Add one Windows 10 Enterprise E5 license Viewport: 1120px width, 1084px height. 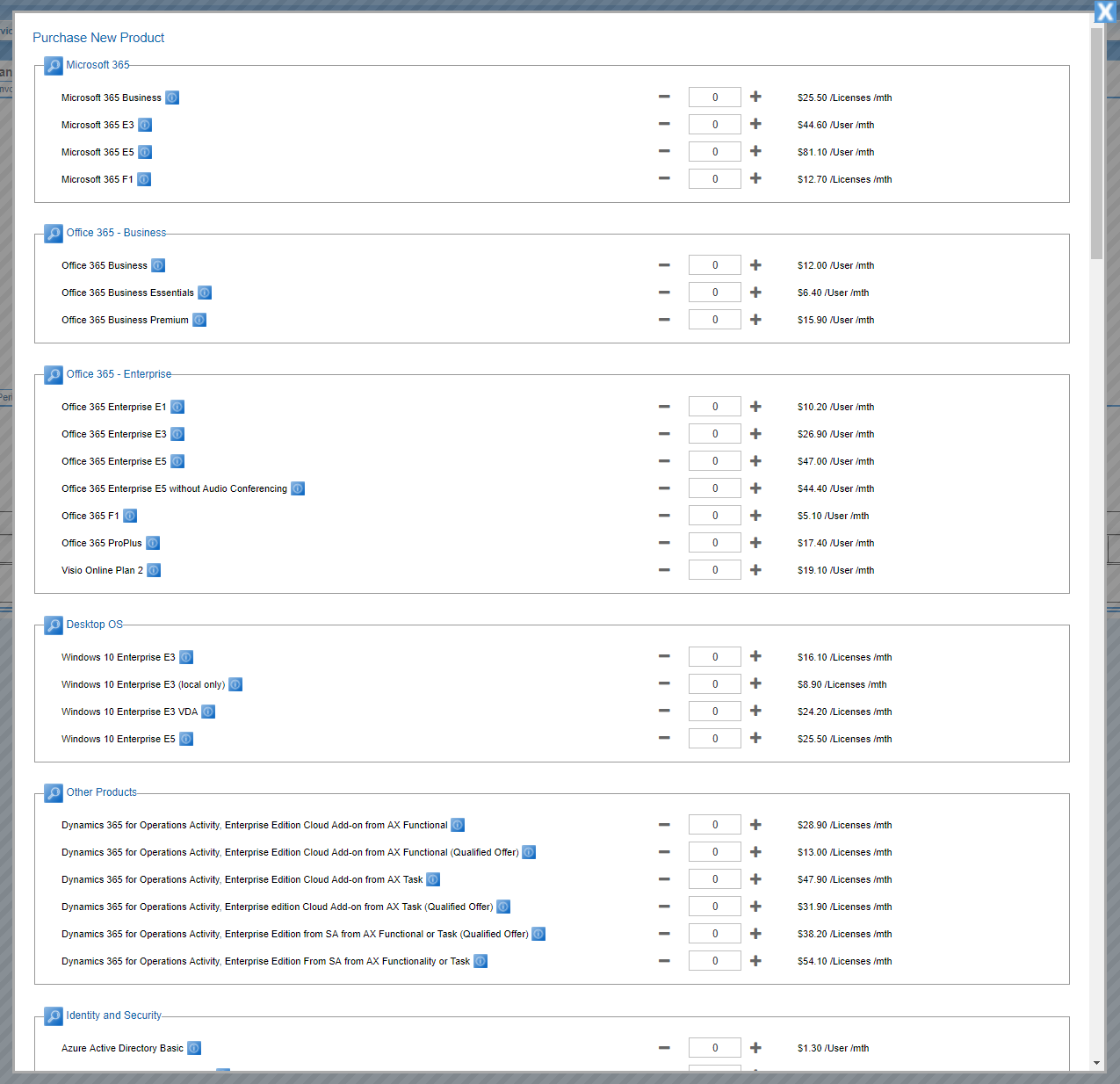[755, 738]
